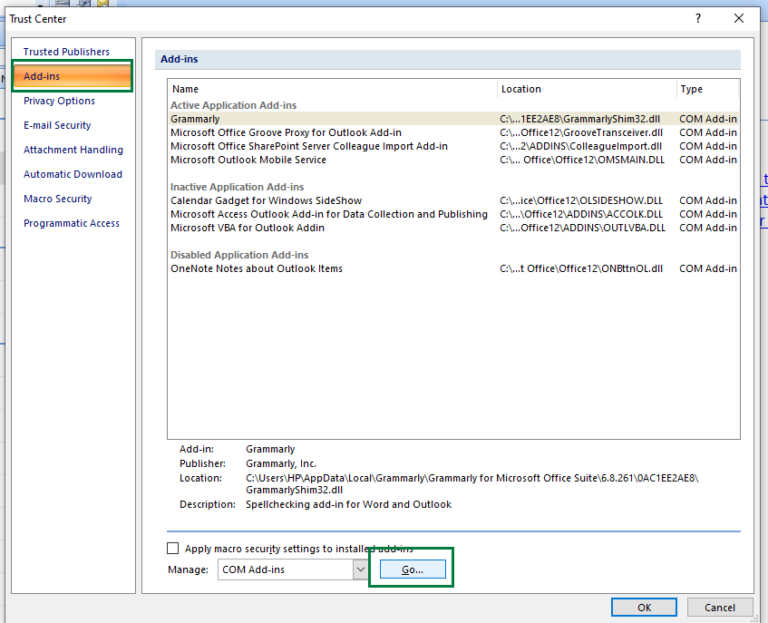Go to E-mail Security settings
The height and width of the screenshot is (623, 768).
click(x=57, y=126)
